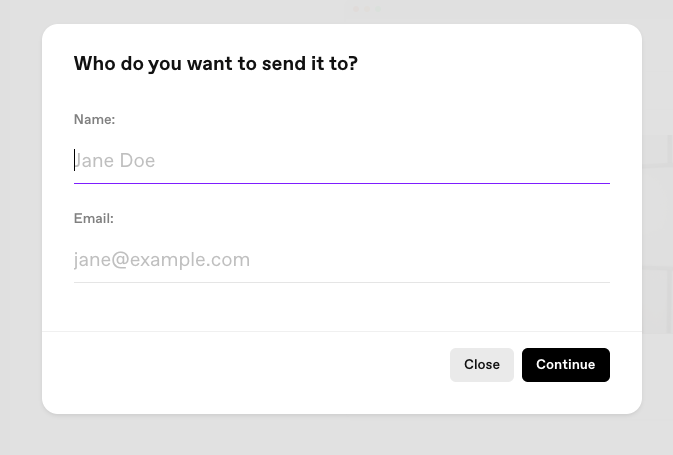This screenshot has width=673, height=455.
Task: Focus the Email field showing jane@example.com
Action: click(x=342, y=260)
